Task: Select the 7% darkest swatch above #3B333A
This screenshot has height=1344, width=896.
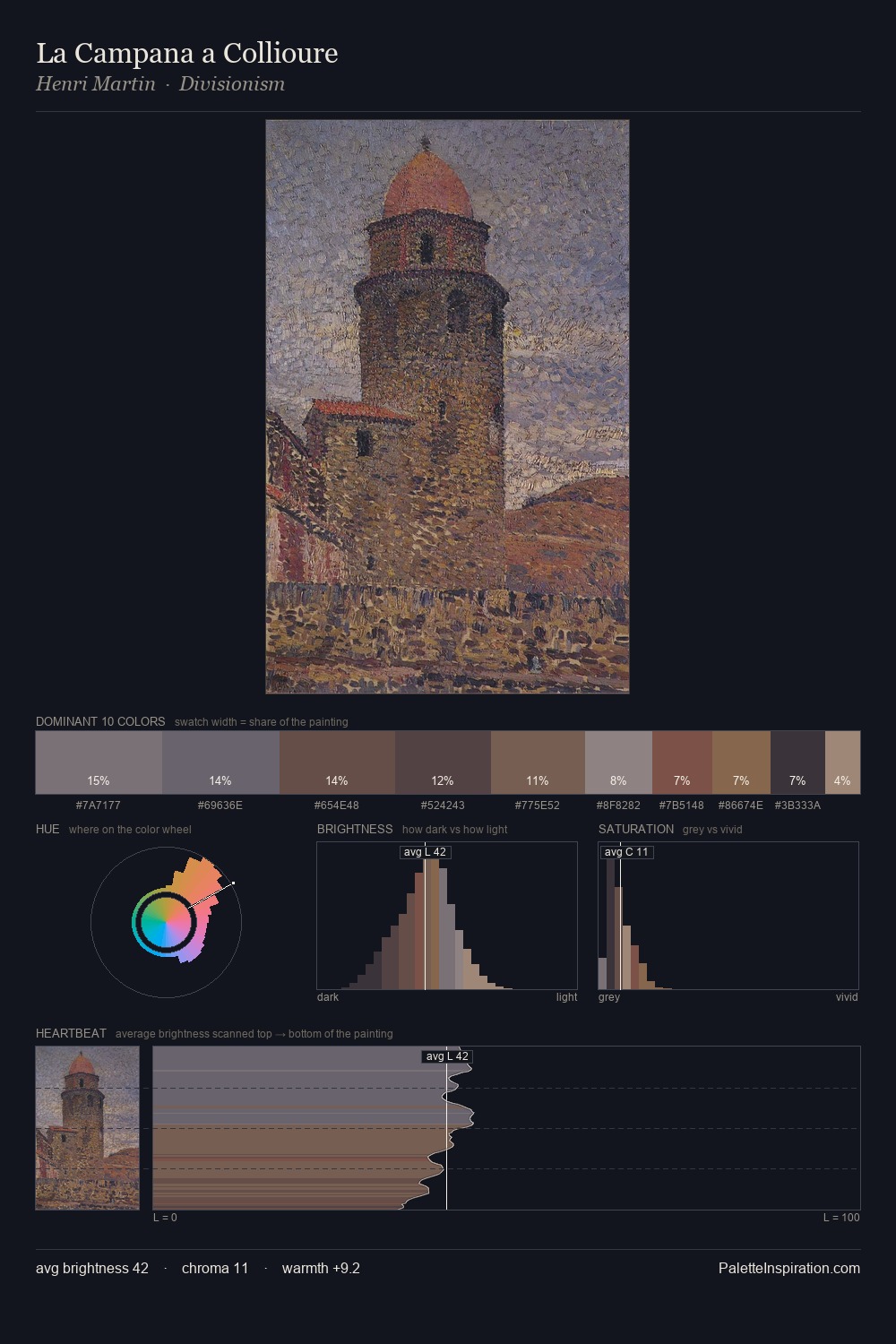Action: coord(797,762)
